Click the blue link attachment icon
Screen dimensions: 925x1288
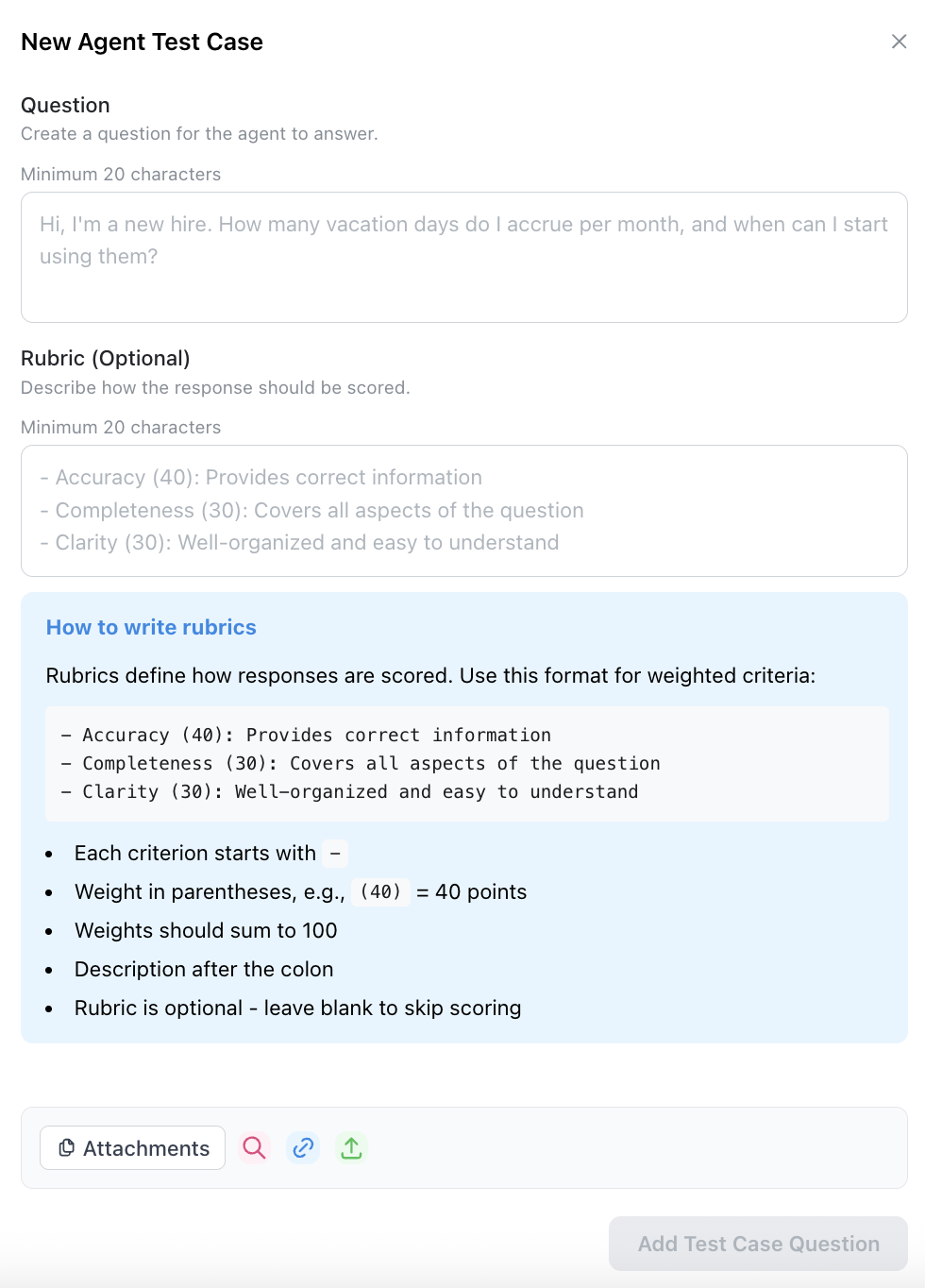(303, 1147)
